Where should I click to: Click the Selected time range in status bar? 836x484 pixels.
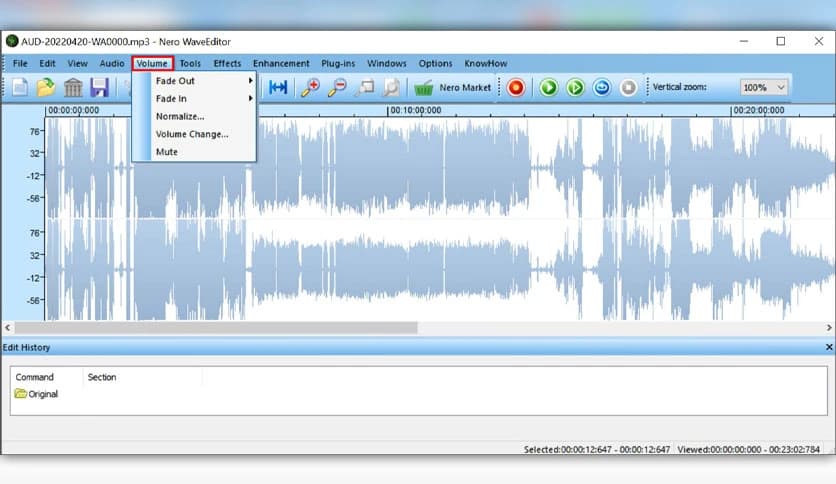coord(597,449)
